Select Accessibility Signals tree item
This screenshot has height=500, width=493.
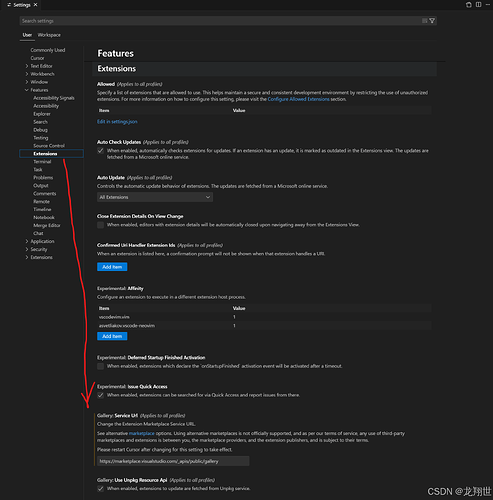click(x=54, y=98)
